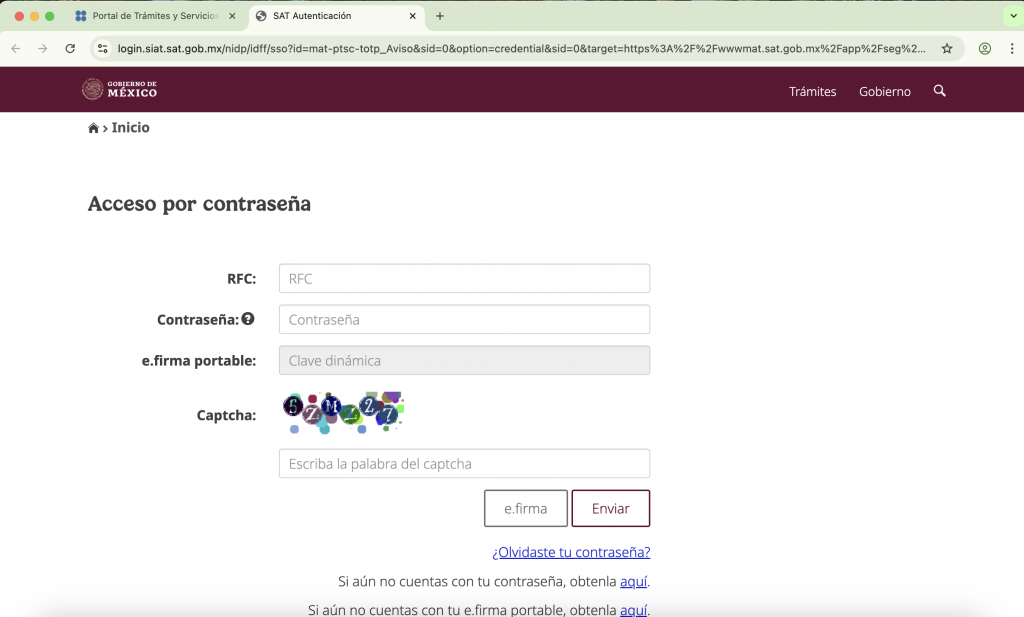
Task: Click the Gobierno de México logo
Action: coord(119,90)
